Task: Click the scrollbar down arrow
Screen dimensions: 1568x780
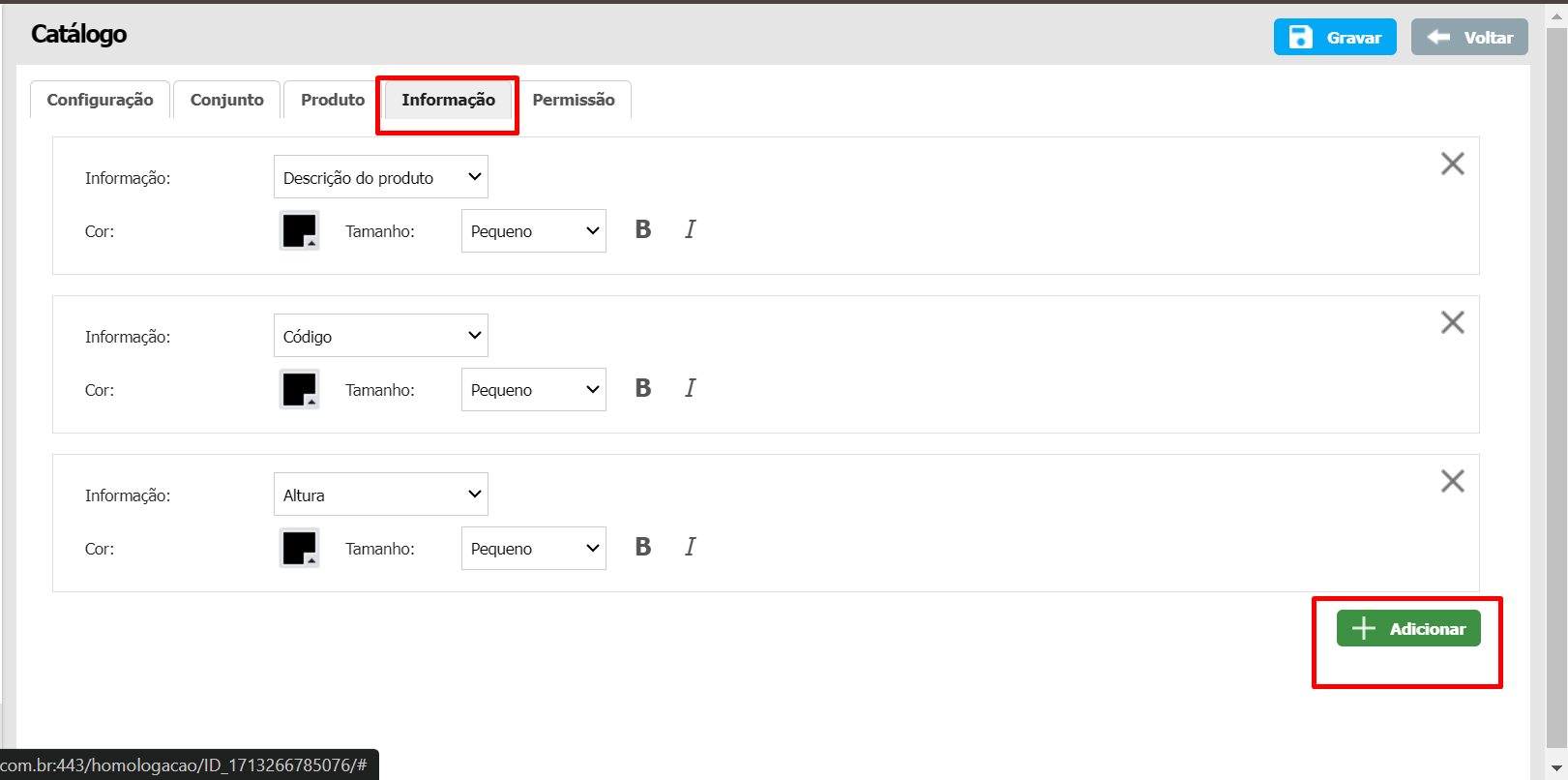Action: pyautogui.click(x=1556, y=769)
